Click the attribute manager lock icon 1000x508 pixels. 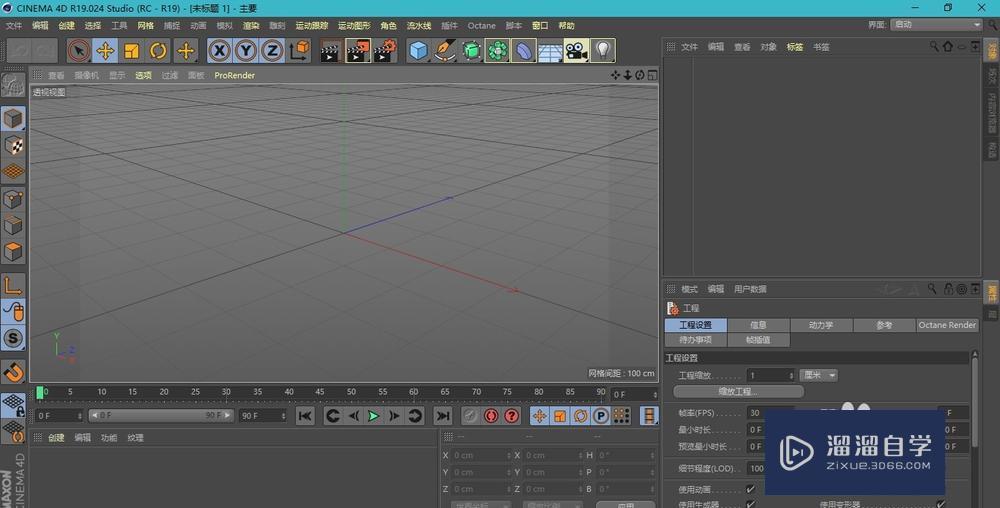click(948, 289)
